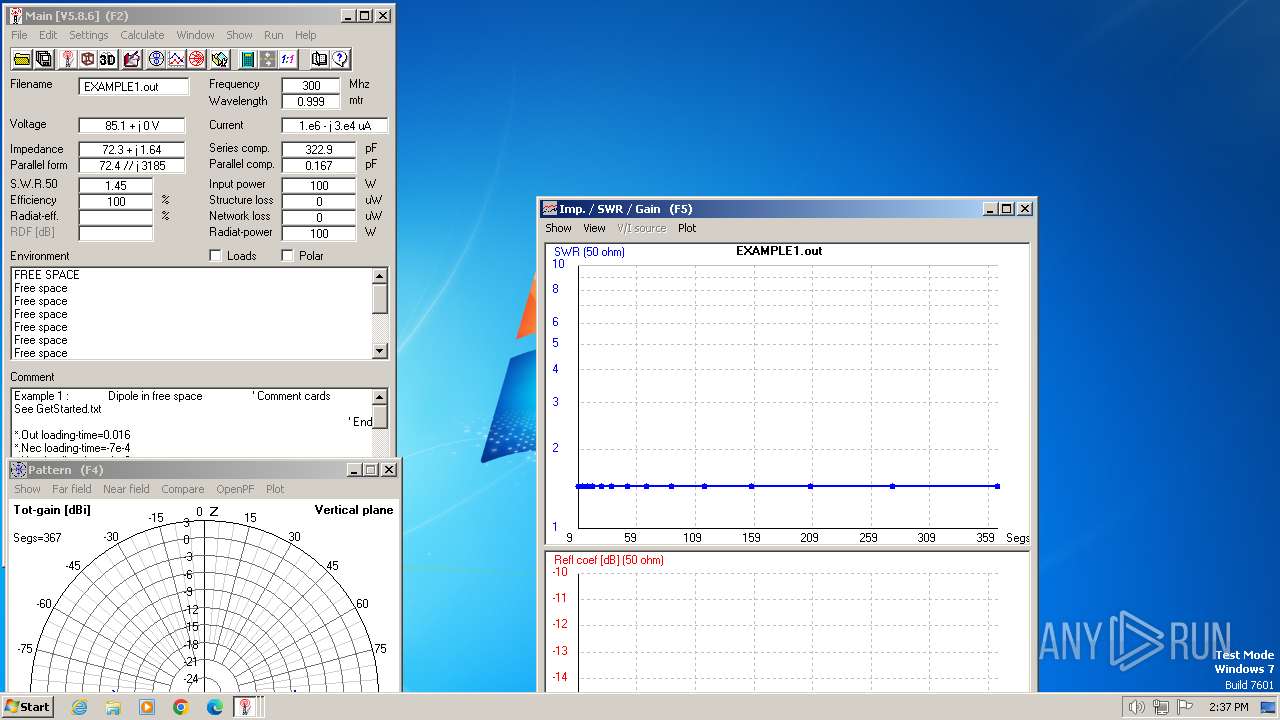
Task: Click 'SWR (50 ohm)' graph label
Action: (x=589, y=252)
